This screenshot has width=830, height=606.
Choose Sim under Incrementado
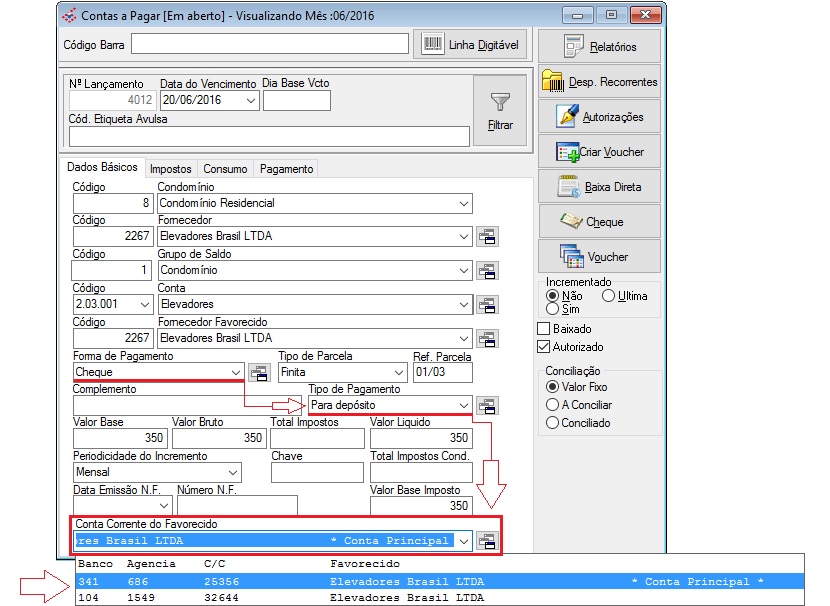(x=552, y=310)
